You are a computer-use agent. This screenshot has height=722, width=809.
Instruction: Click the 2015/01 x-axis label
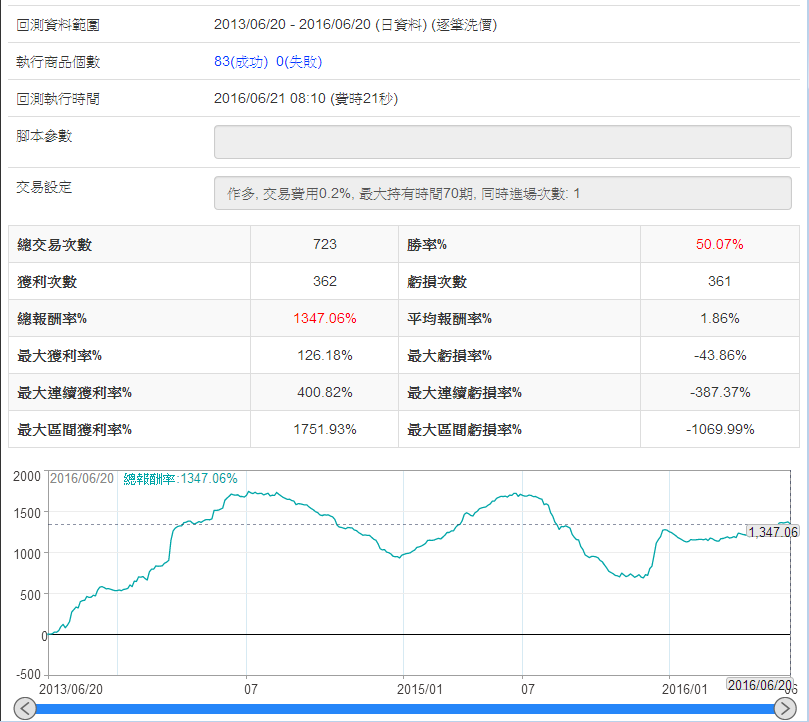[x=420, y=689]
